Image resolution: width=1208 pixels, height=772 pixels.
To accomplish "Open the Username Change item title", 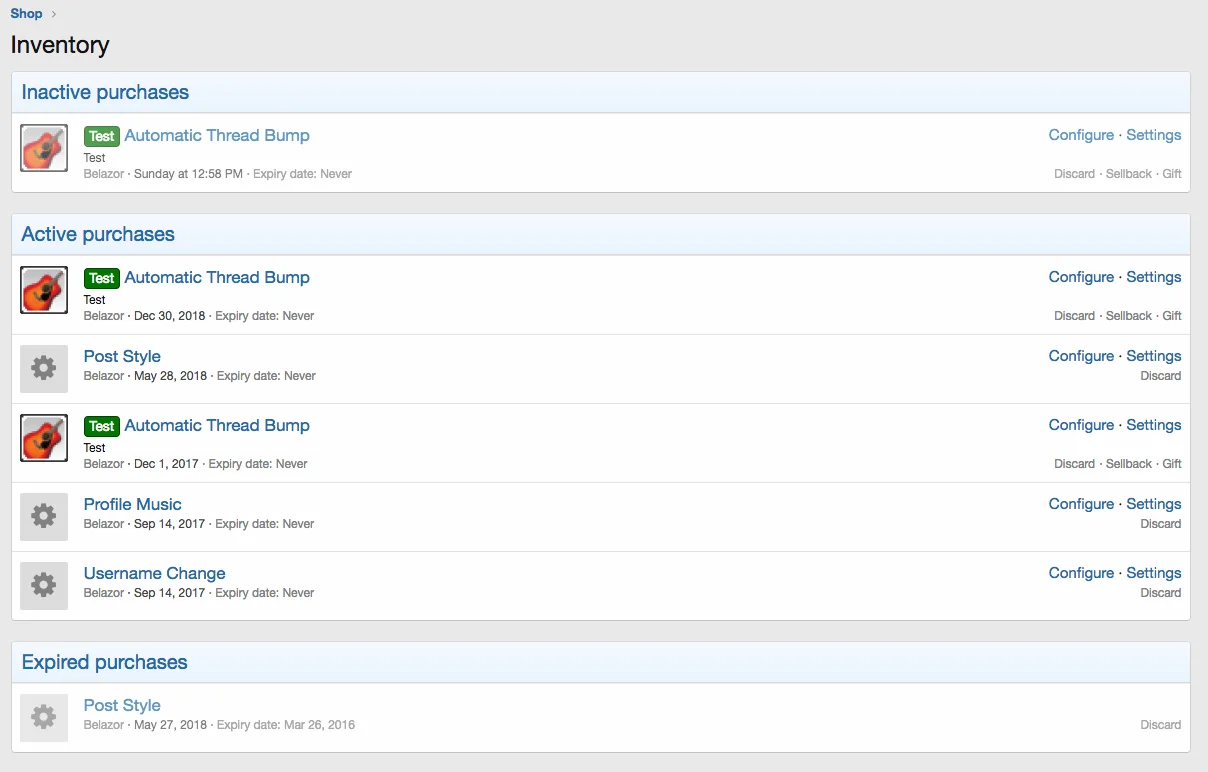I will point(154,573).
